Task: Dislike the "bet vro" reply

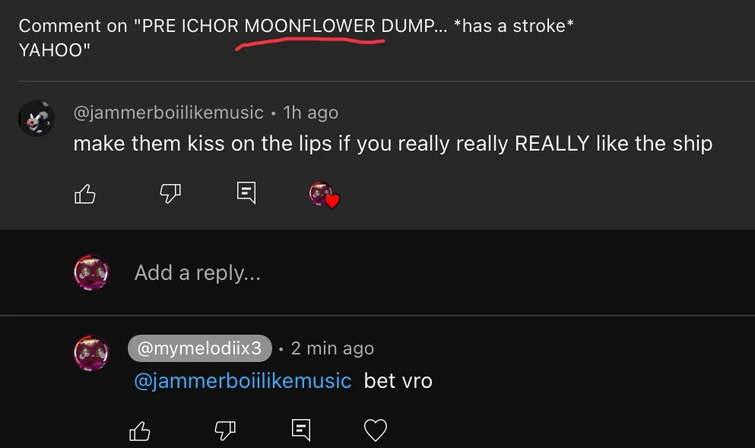Action: point(225,430)
